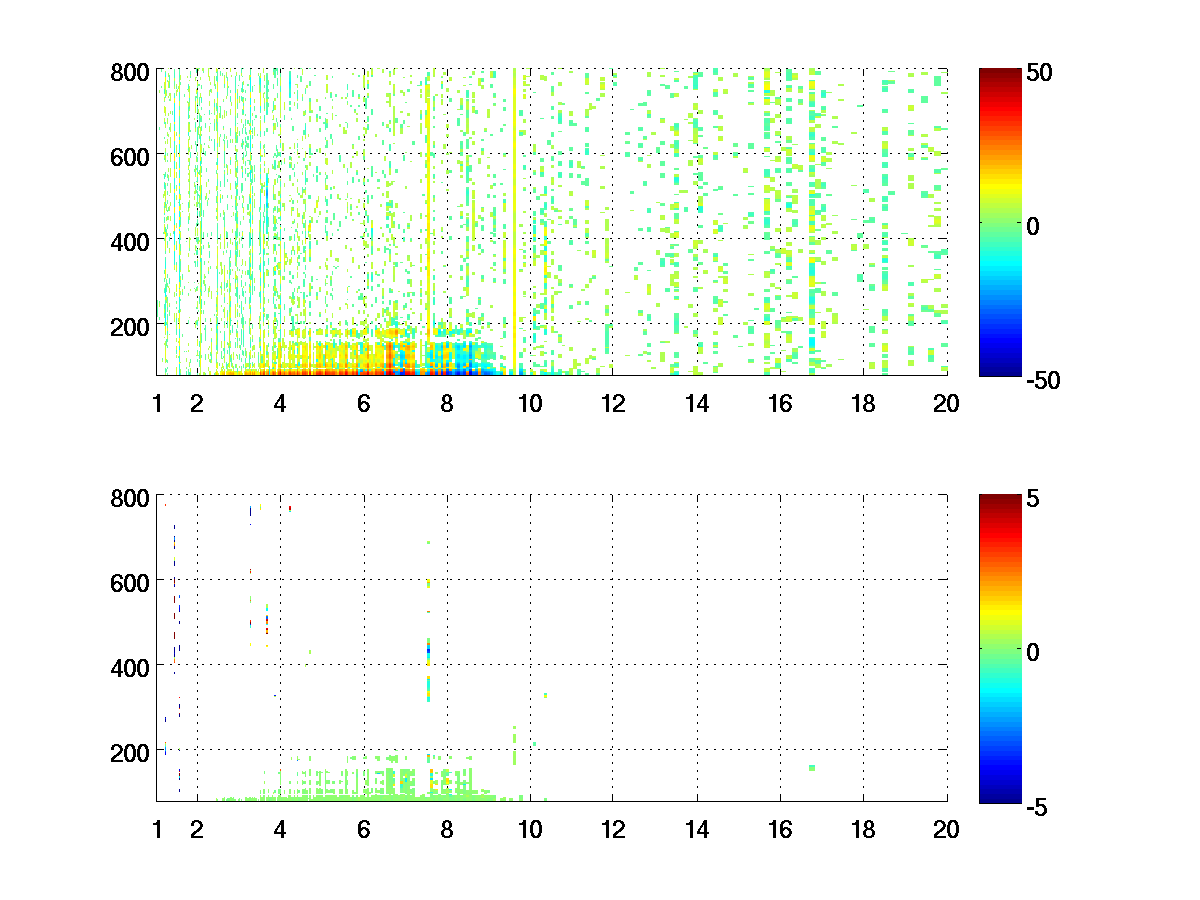1200x900 pixels.
Task: Click the y-axis tick '600' on lower plot
Action: (x=130, y=582)
